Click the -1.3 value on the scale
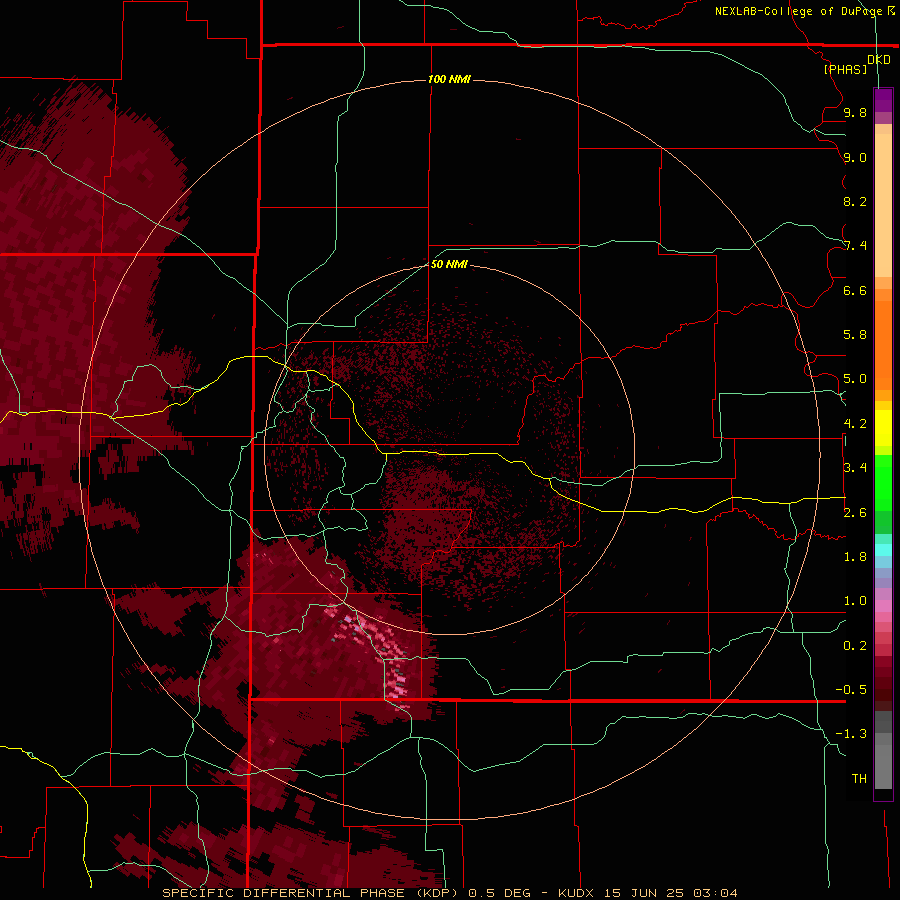The height and width of the screenshot is (900, 900). tap(851, 734)
